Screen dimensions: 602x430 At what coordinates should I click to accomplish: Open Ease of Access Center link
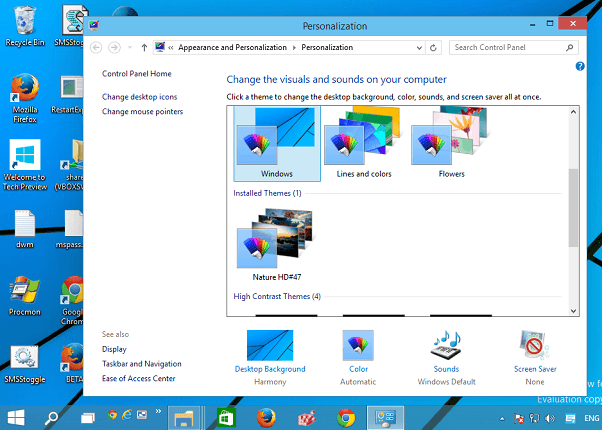(139, 379)
